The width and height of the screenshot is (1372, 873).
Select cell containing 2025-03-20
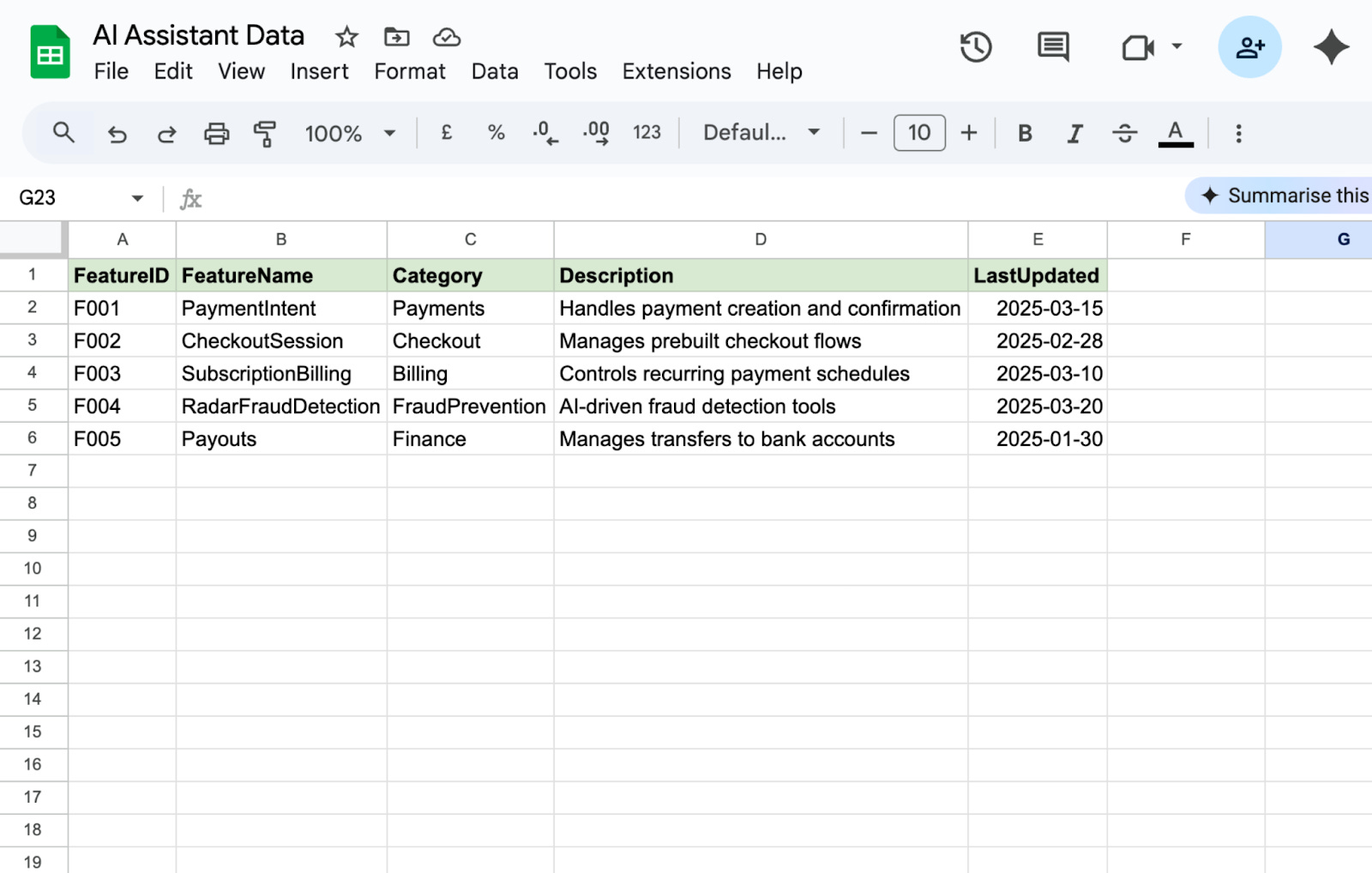[1038, 406]
